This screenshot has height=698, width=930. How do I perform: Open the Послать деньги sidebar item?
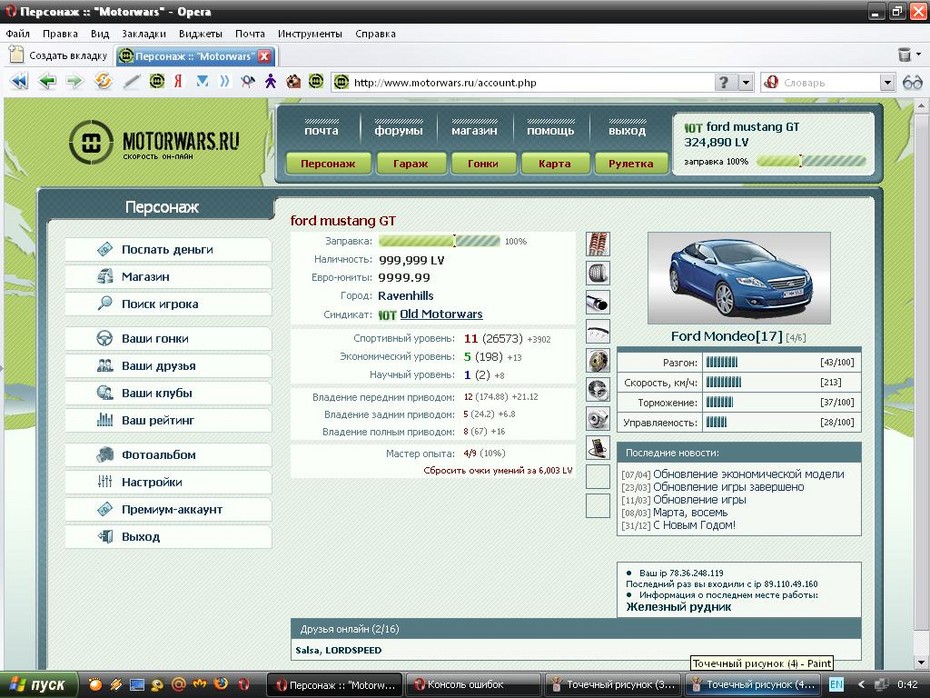(x=168, y=250)
